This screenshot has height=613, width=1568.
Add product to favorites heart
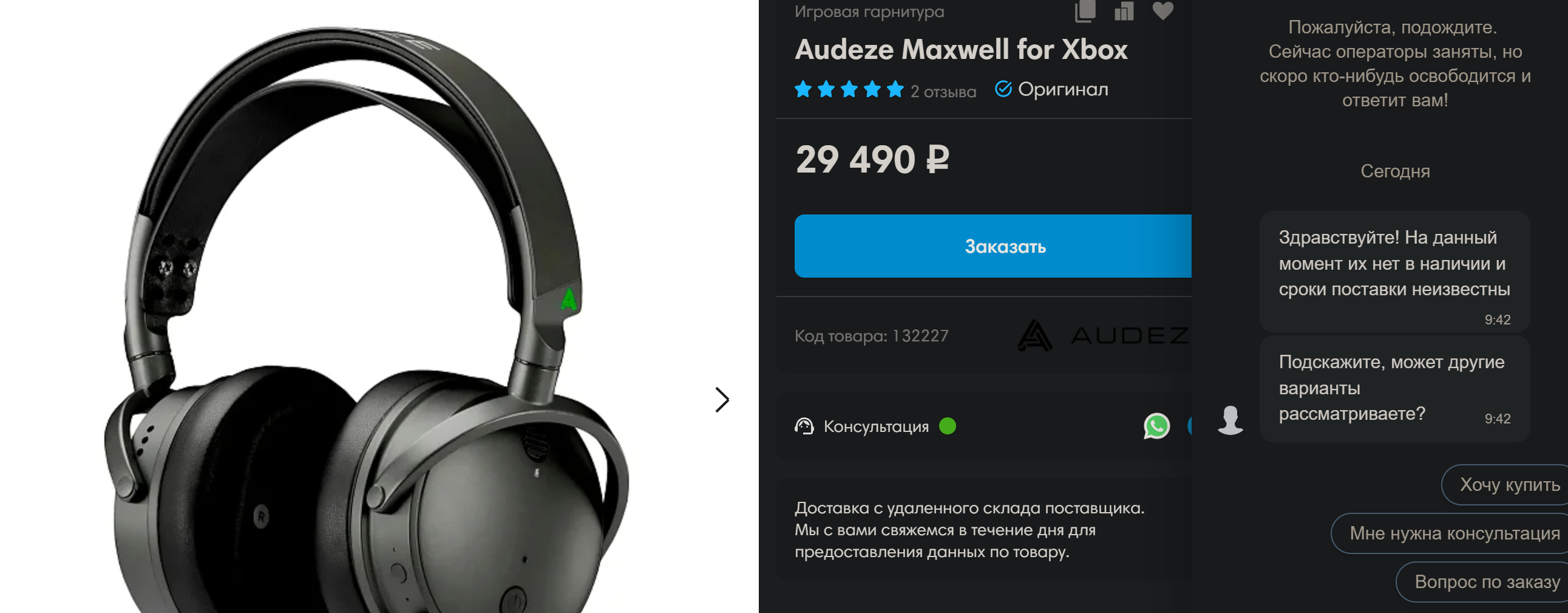click(x=1162, y=10)
